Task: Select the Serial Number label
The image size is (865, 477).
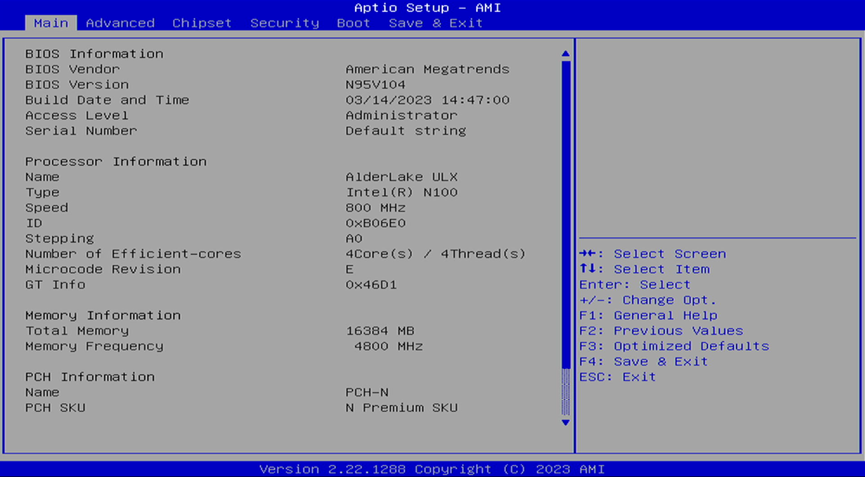Action: [81, 131]
